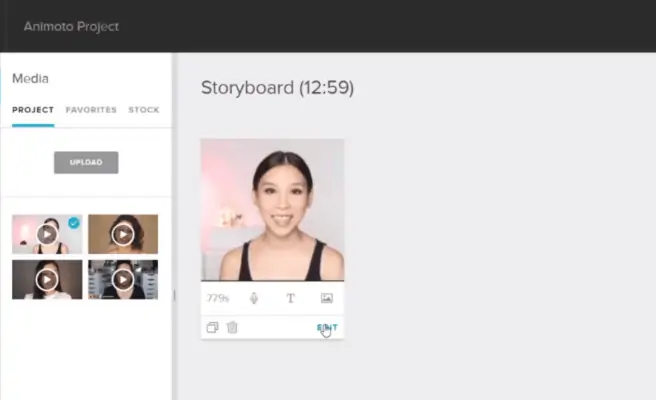Play the bottom-left media clip
This screenshot has width=656, height=400.
click(47, 280)
